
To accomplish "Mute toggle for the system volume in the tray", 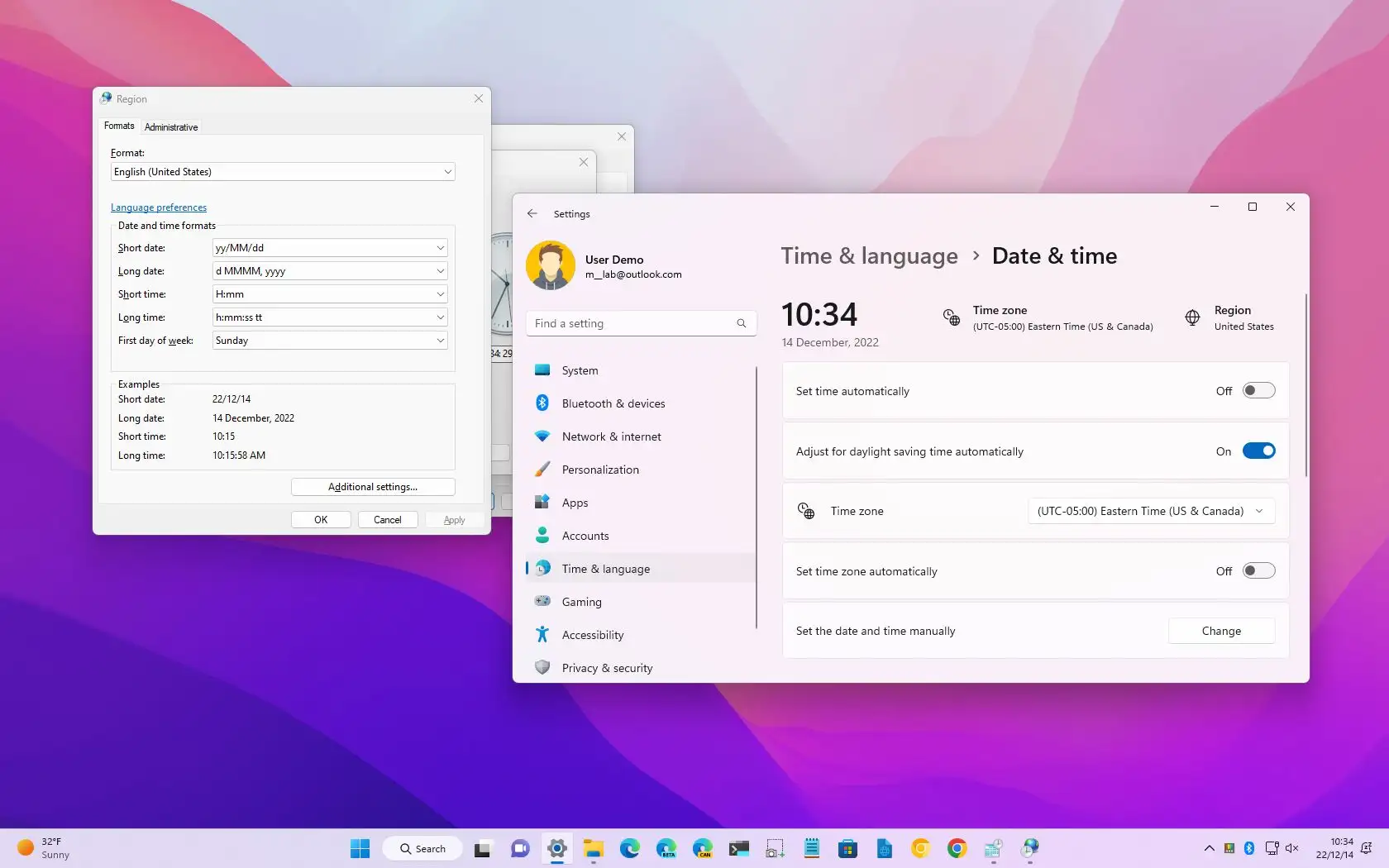I will pos(1291,847).
